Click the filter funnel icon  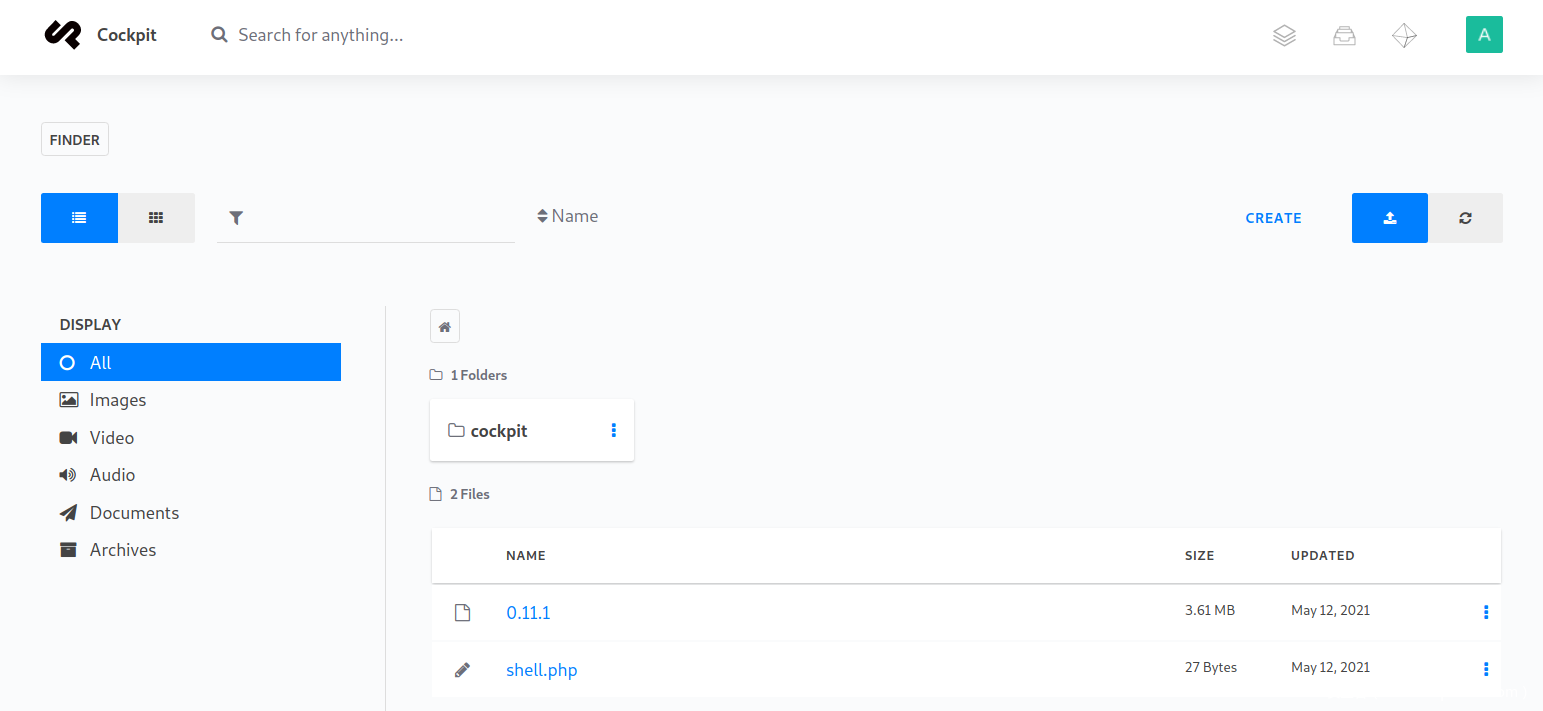click(236, 218)
